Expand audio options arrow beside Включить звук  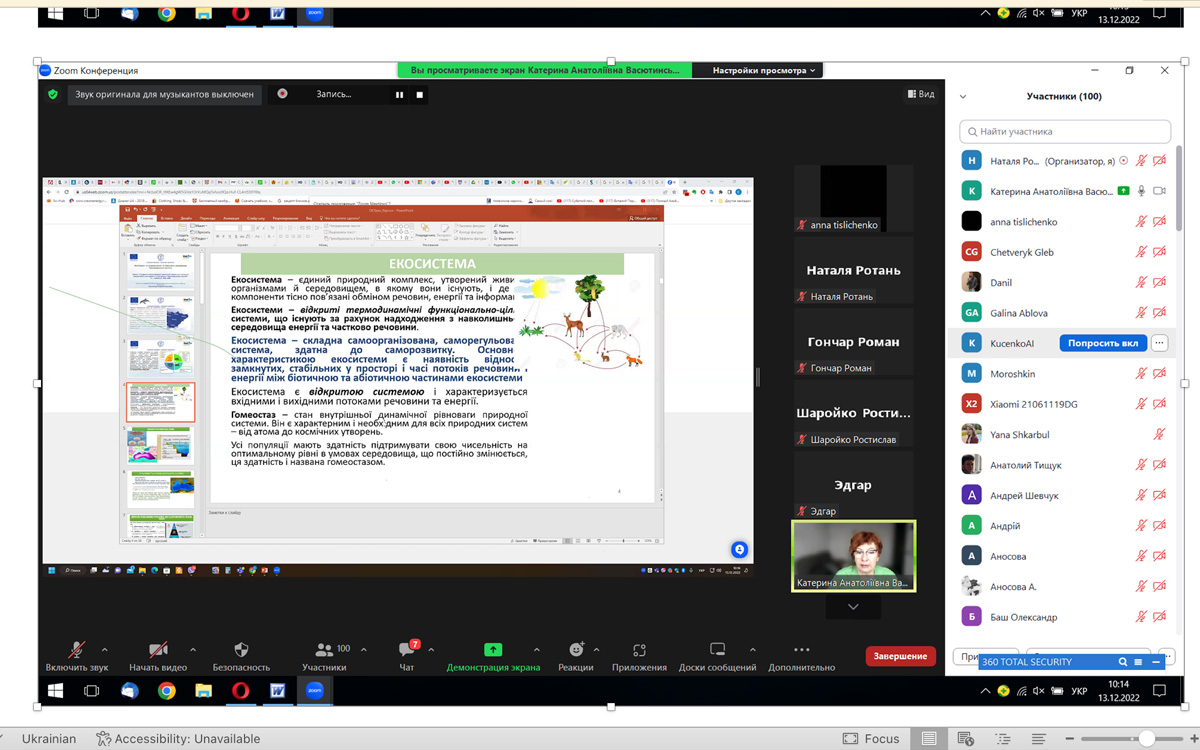111,649
